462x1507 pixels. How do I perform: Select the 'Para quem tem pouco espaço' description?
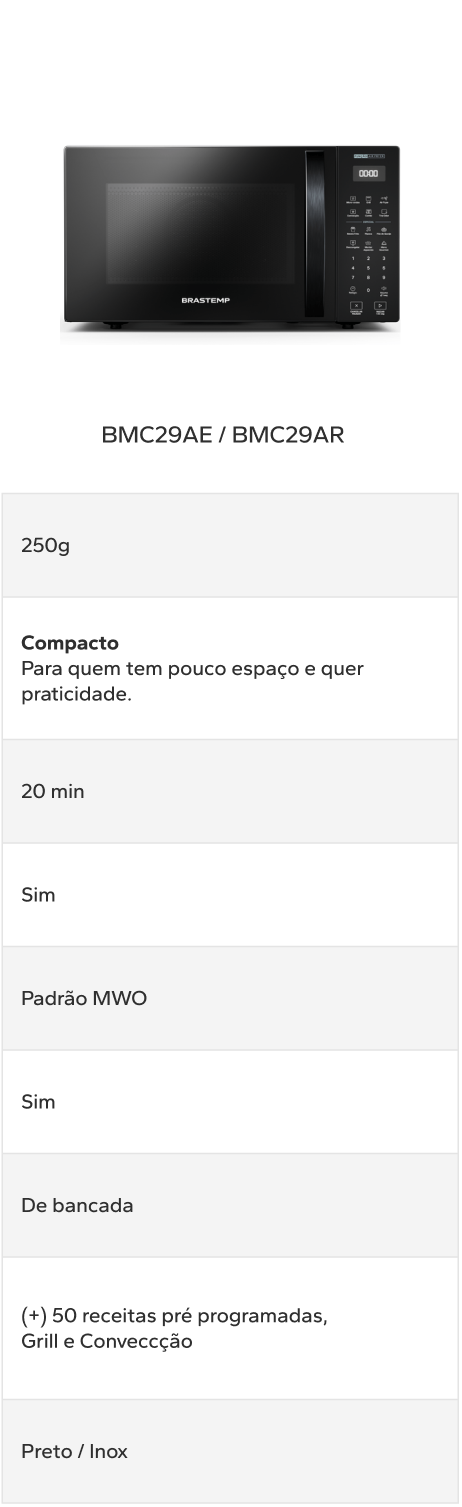tap(192, 680)
